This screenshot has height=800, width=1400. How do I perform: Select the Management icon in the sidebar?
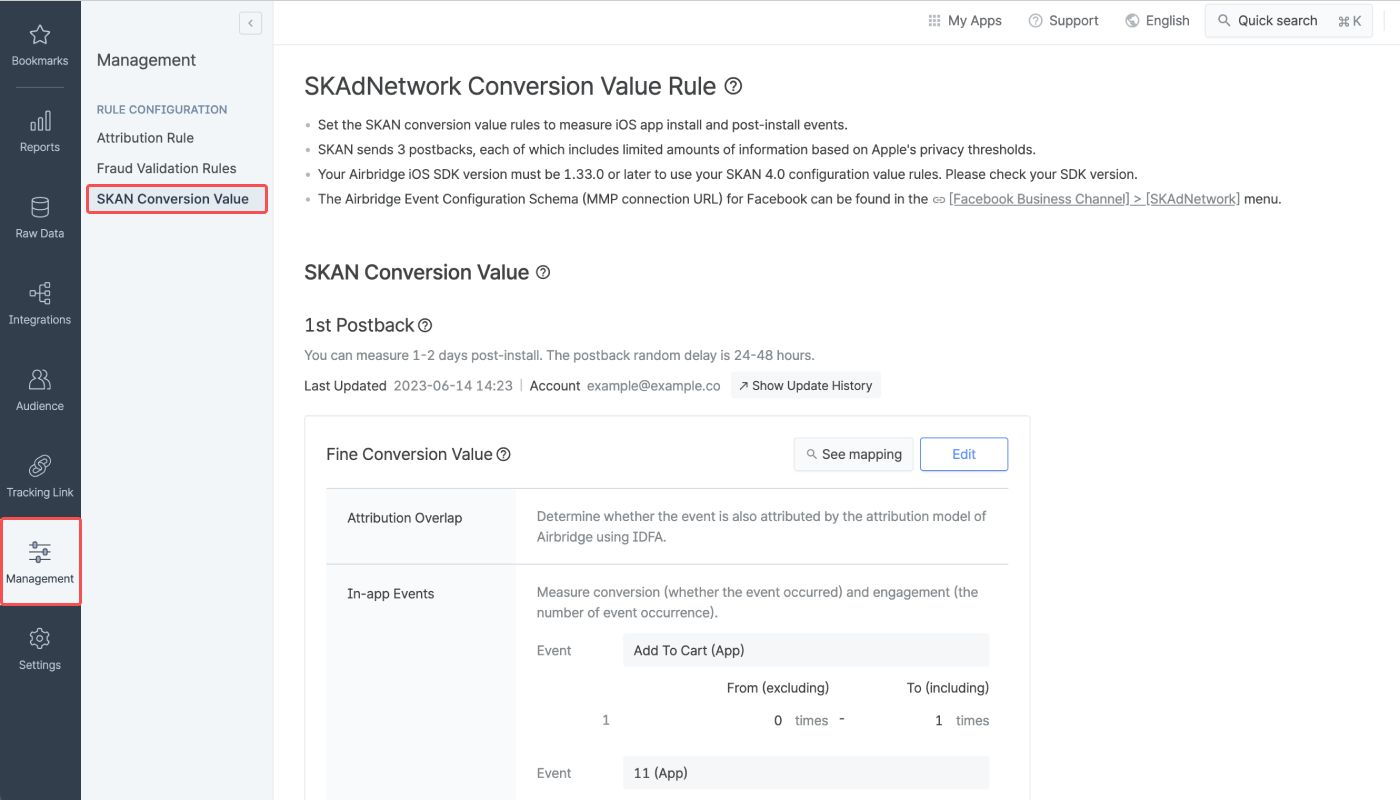click(x=40, y=562)
